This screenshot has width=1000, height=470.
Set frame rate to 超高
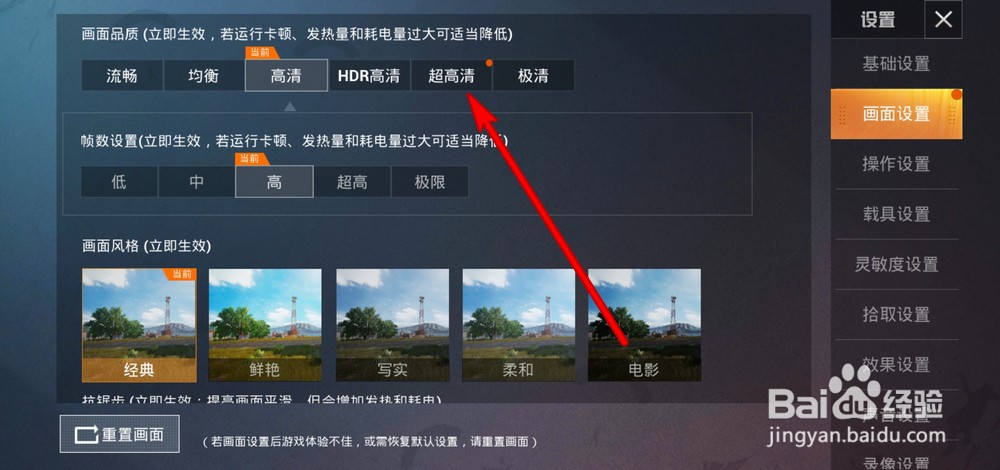pyautogui.click(x=352, y=182)
